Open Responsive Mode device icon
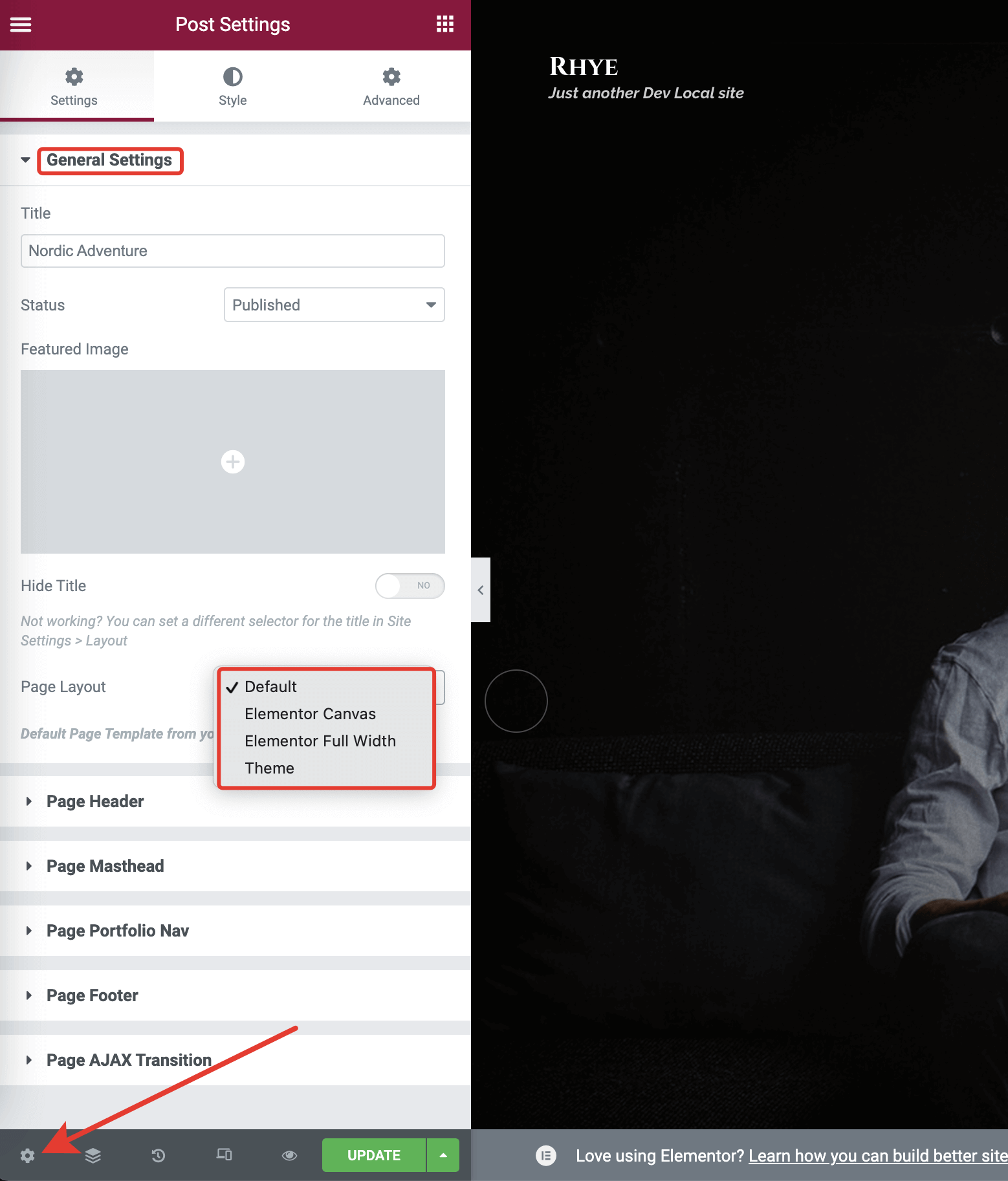The height and width of the screenshot is (1181, 1008). 224,1155
